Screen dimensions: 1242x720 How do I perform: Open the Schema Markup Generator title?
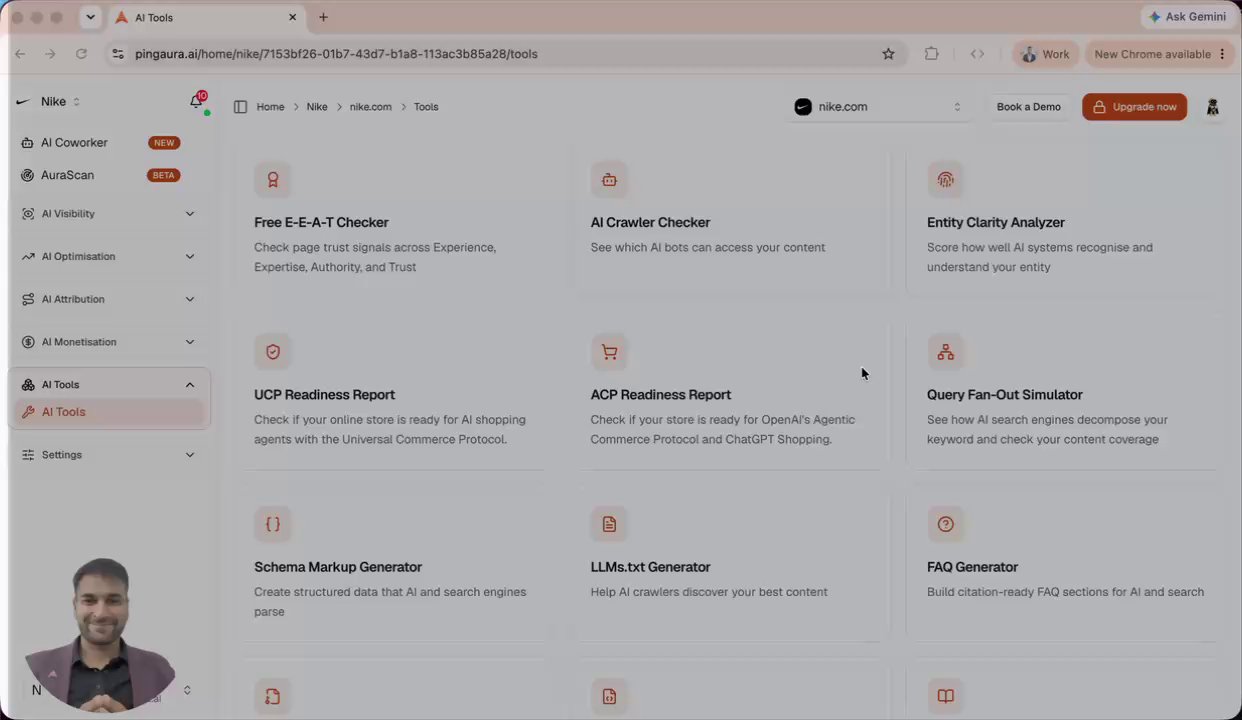[x=338, y=567]
